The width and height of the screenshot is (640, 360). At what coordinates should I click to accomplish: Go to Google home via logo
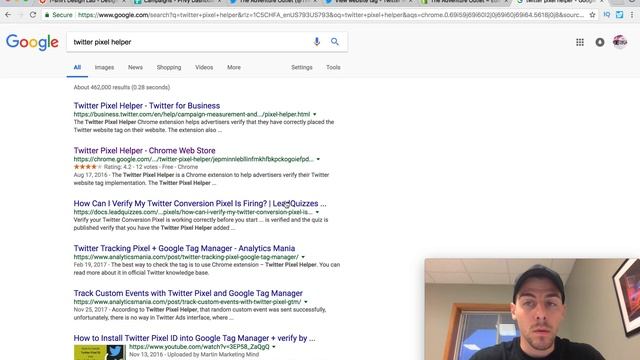[32, 42]
